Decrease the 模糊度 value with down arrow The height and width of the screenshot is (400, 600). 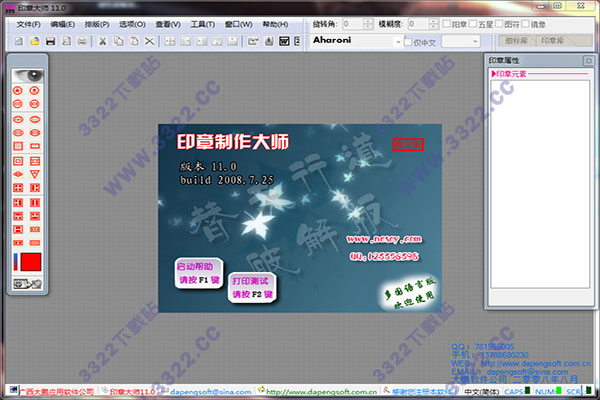click(x=433, y=27)
